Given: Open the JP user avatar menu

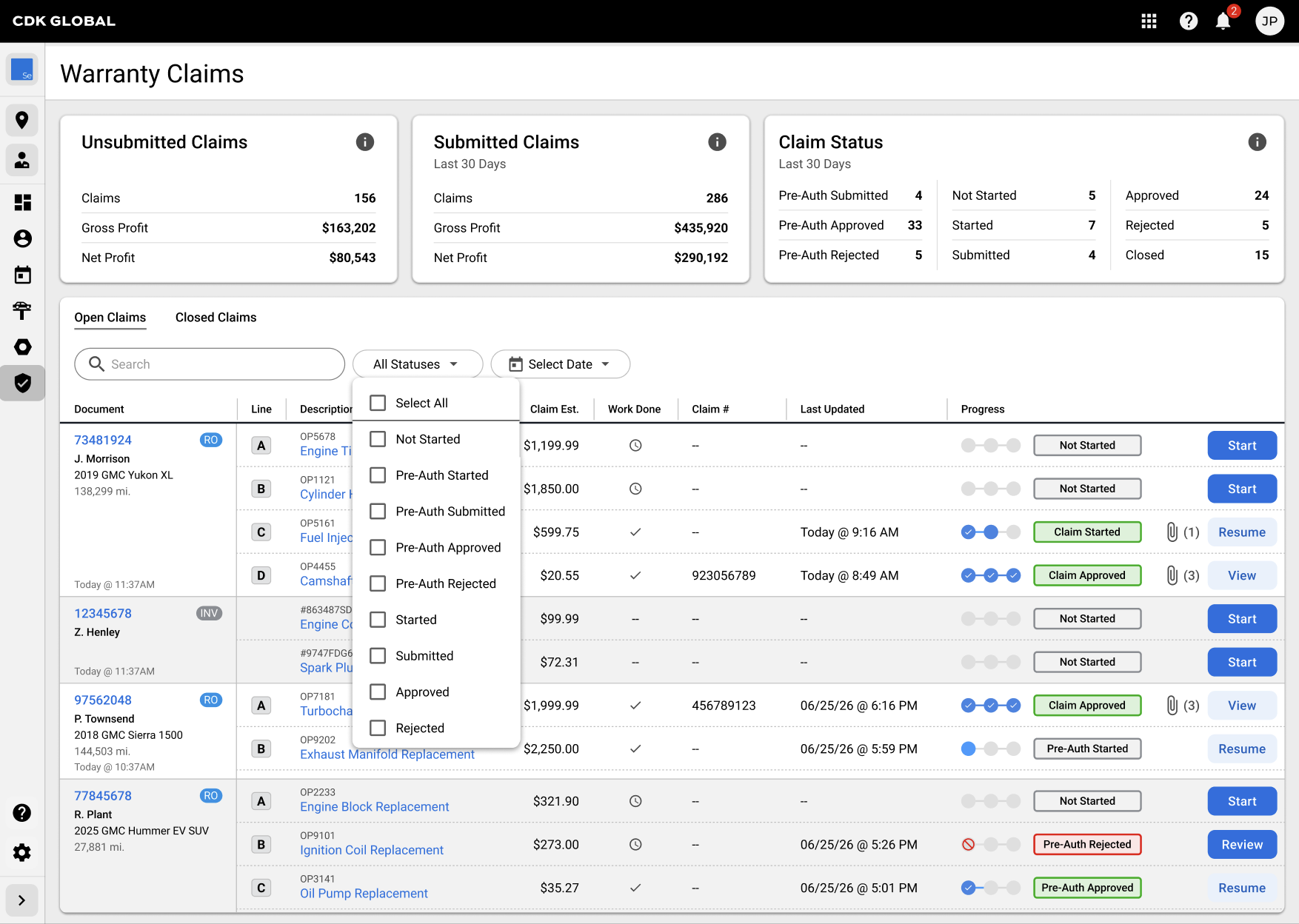Looking at the screenshot, I should tap(1269, 21).
